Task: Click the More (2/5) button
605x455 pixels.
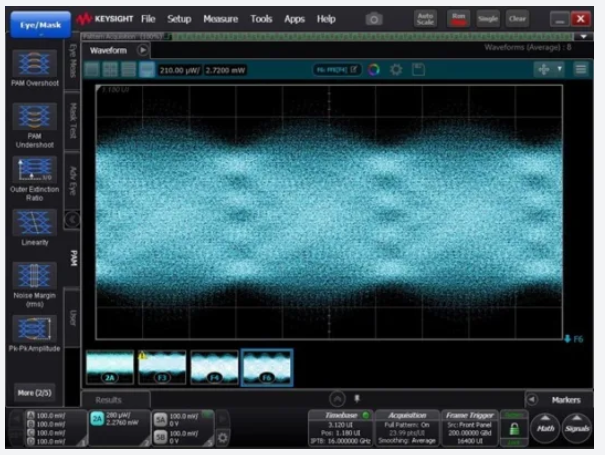Action: click(35, 393)
